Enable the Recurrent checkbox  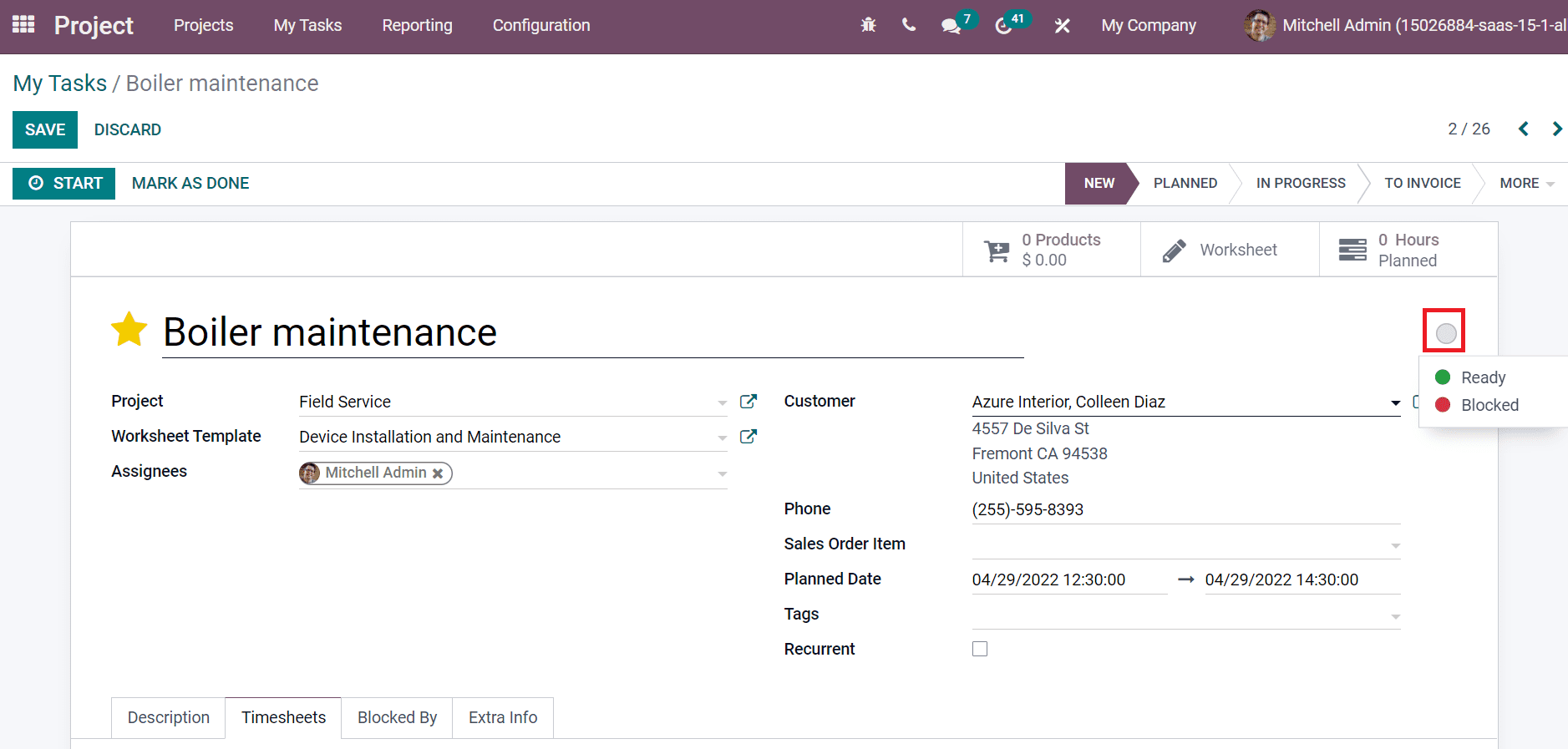point(980,649)
